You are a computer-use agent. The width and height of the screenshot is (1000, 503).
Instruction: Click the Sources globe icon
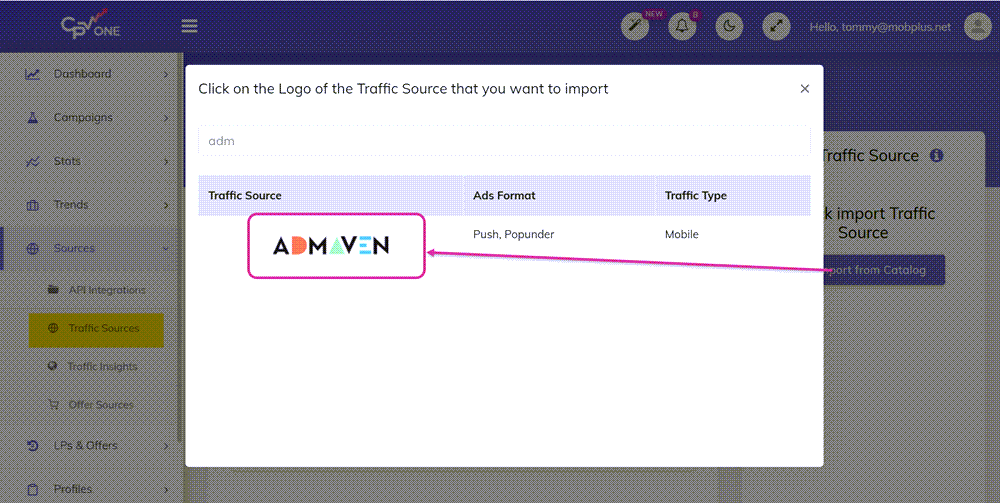(33, 249)
